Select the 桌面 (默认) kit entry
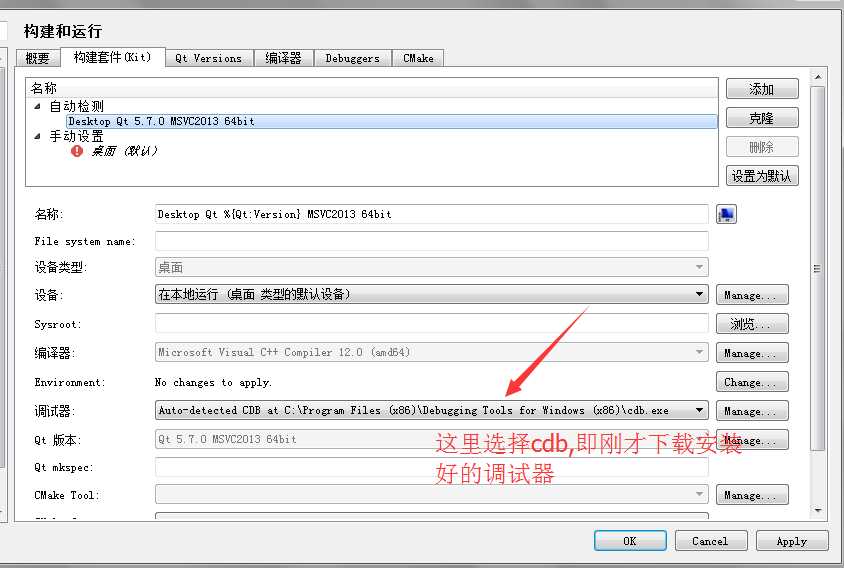The image size is (844, 568). pyautogui.click(x=124, y=151)
